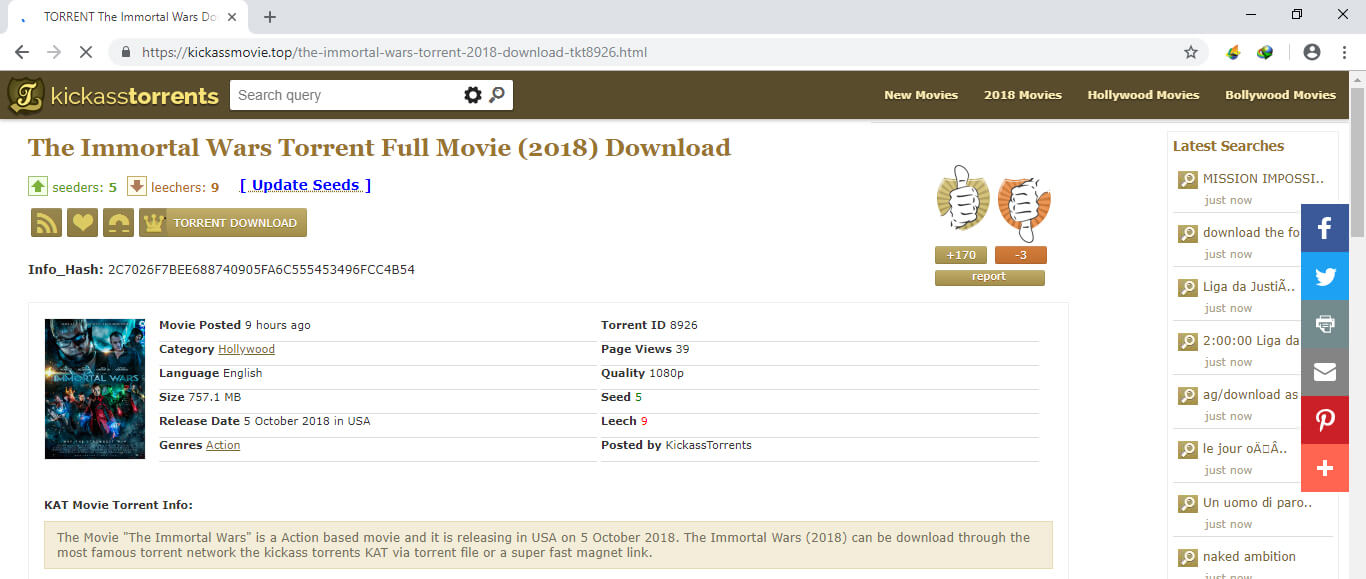Open more sharing options plus icon
Image resolution: width=1366 pixels, height=579 pixels.
point(1325,468)
